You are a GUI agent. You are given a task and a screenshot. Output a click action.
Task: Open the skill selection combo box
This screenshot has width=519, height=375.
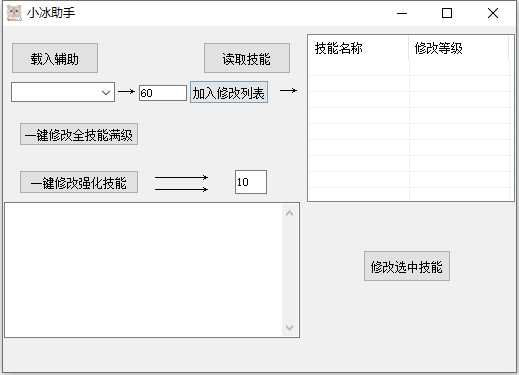(63, 92)
